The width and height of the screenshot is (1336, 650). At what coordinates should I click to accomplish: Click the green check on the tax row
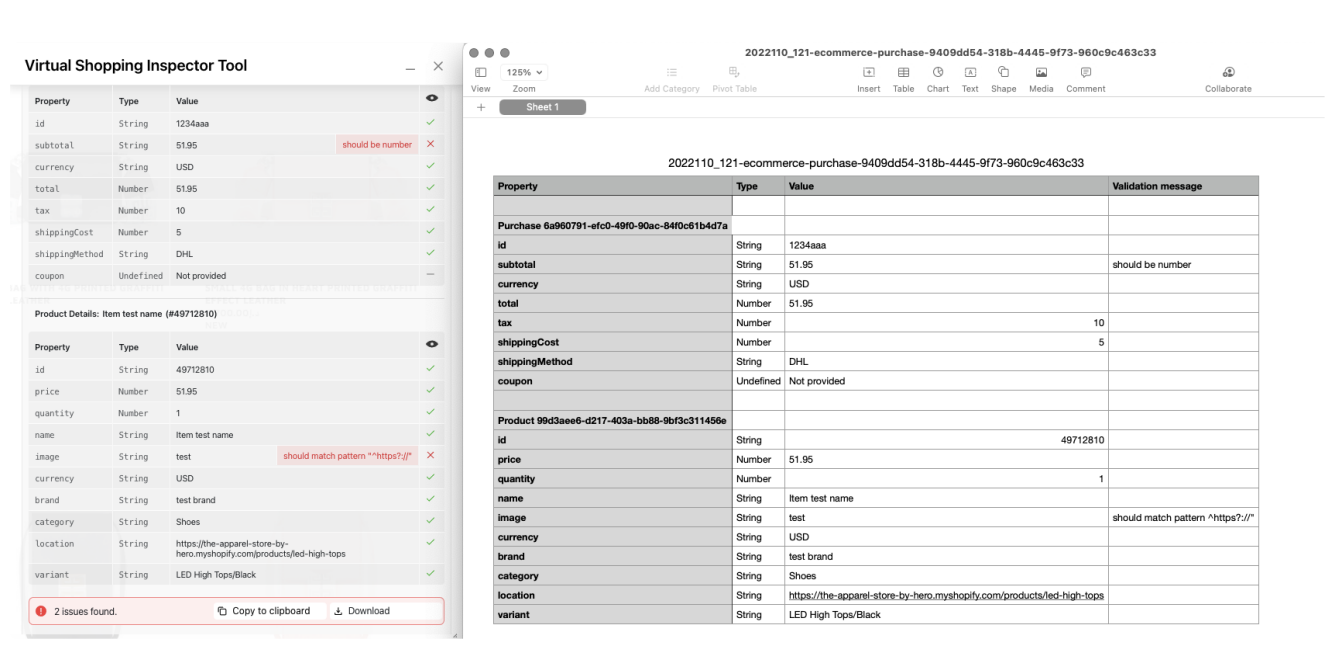(x=431, y=210)
